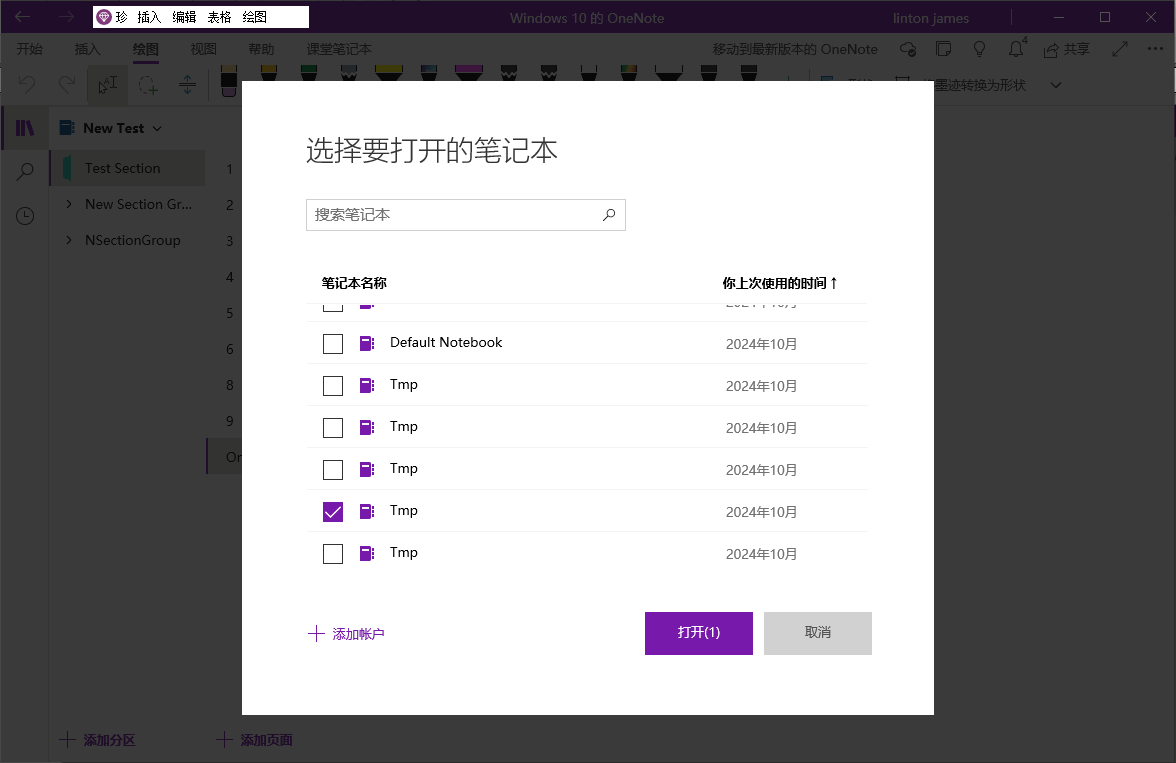
Task: Click 墨迹转换为形状 in the draw ribbon
Action: (979, 85)
